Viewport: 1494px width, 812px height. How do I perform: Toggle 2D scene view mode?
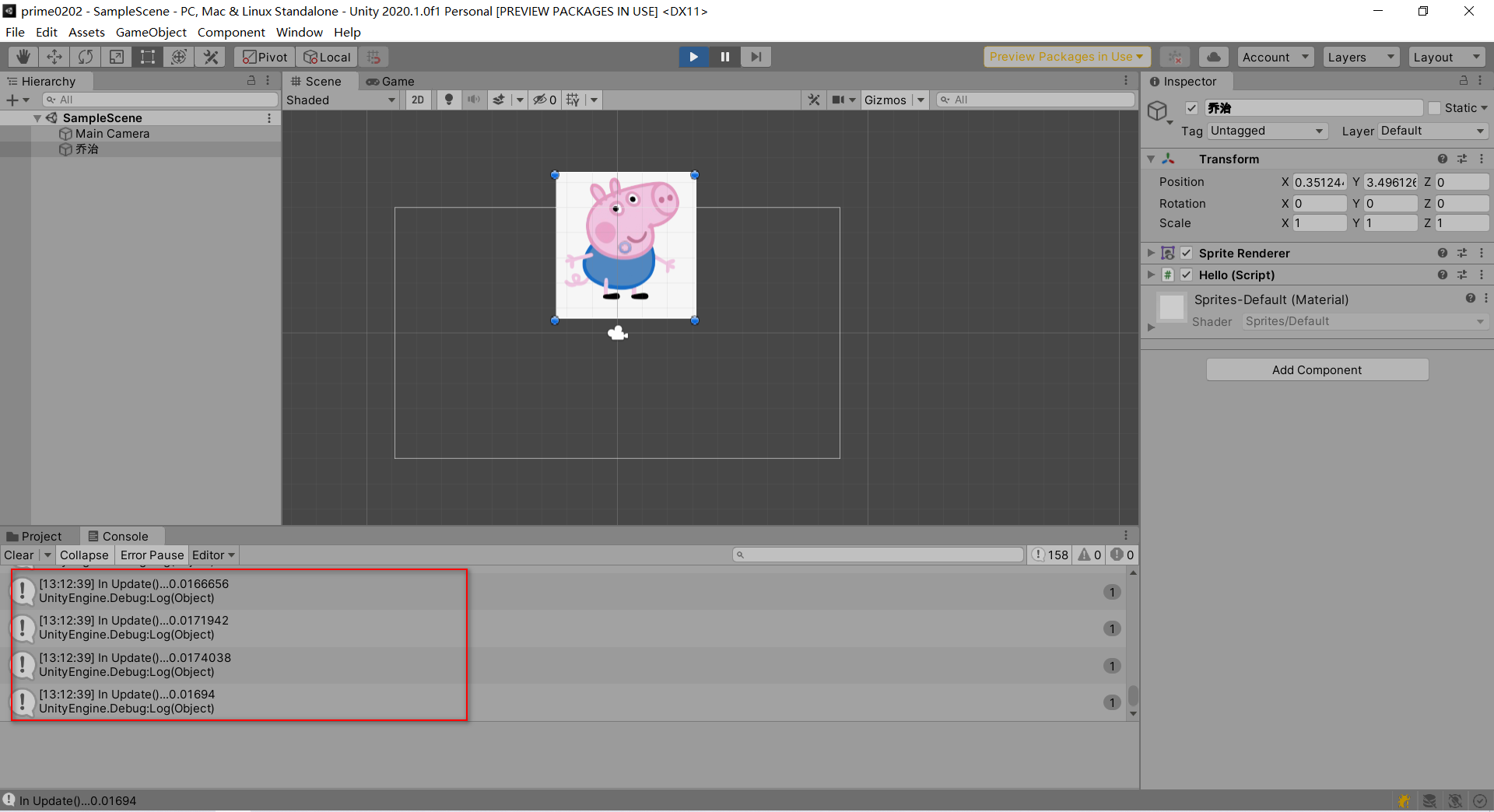pyautogui.click(x=418, y=100)
